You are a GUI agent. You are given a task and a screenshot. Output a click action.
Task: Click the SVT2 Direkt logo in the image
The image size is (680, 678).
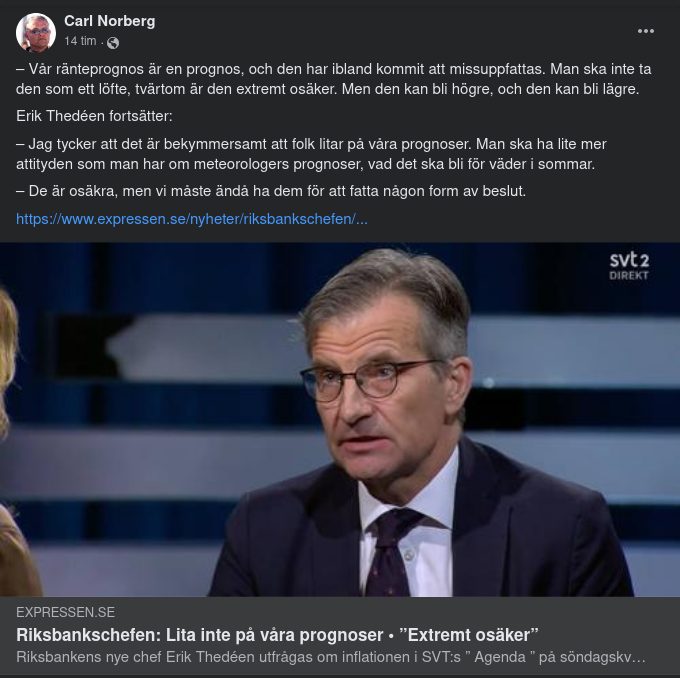coord(629,266)
